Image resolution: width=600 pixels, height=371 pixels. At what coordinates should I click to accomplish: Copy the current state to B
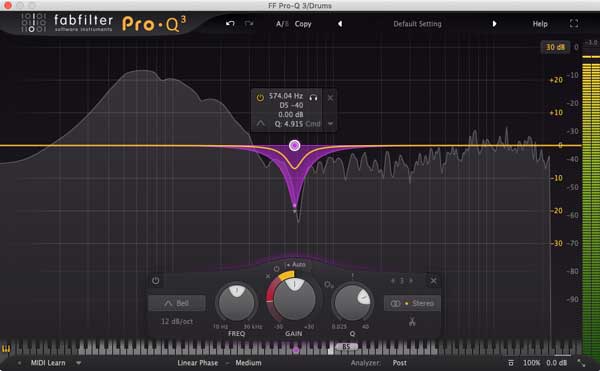pyautogui.click(x=303, y=24)
